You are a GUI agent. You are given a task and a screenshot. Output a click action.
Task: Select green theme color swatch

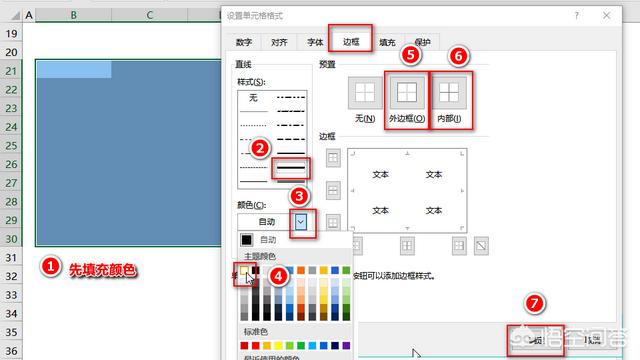[x=346, y=270]
